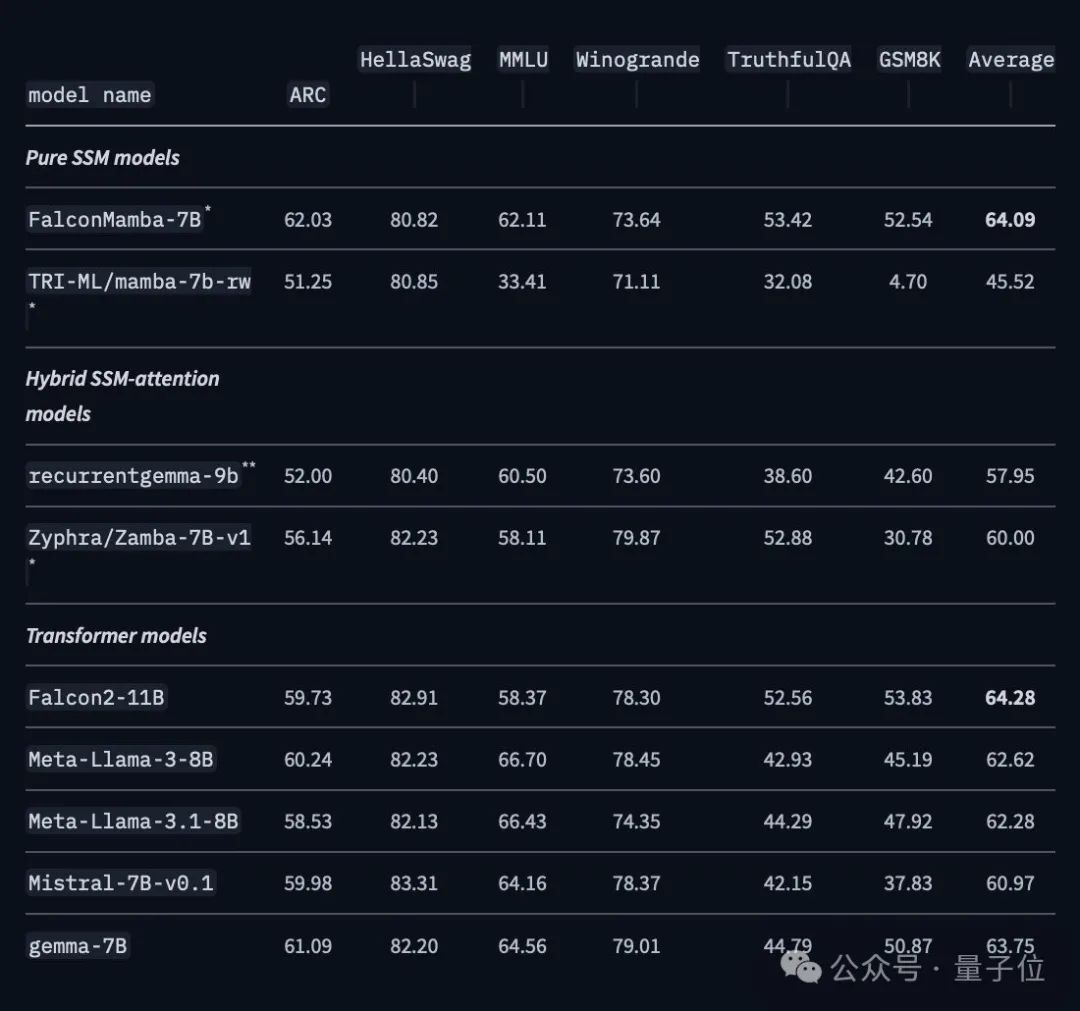Click the Meta-Llama-3-8B model name
1080x1011 pixels.
tap(121, 760)
